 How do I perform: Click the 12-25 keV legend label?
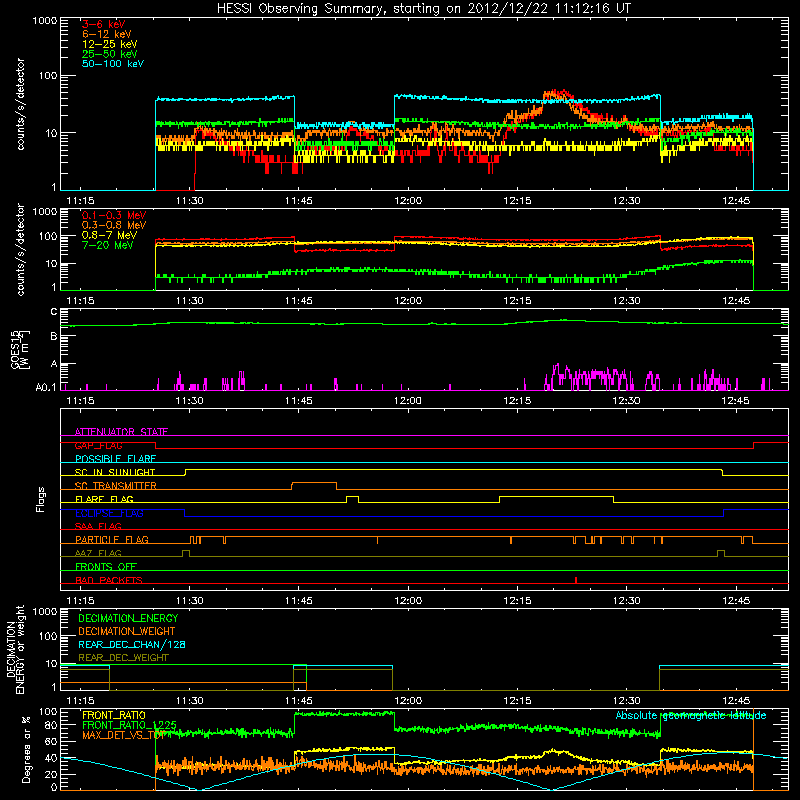pyautogui.click(x=110, y=44)
